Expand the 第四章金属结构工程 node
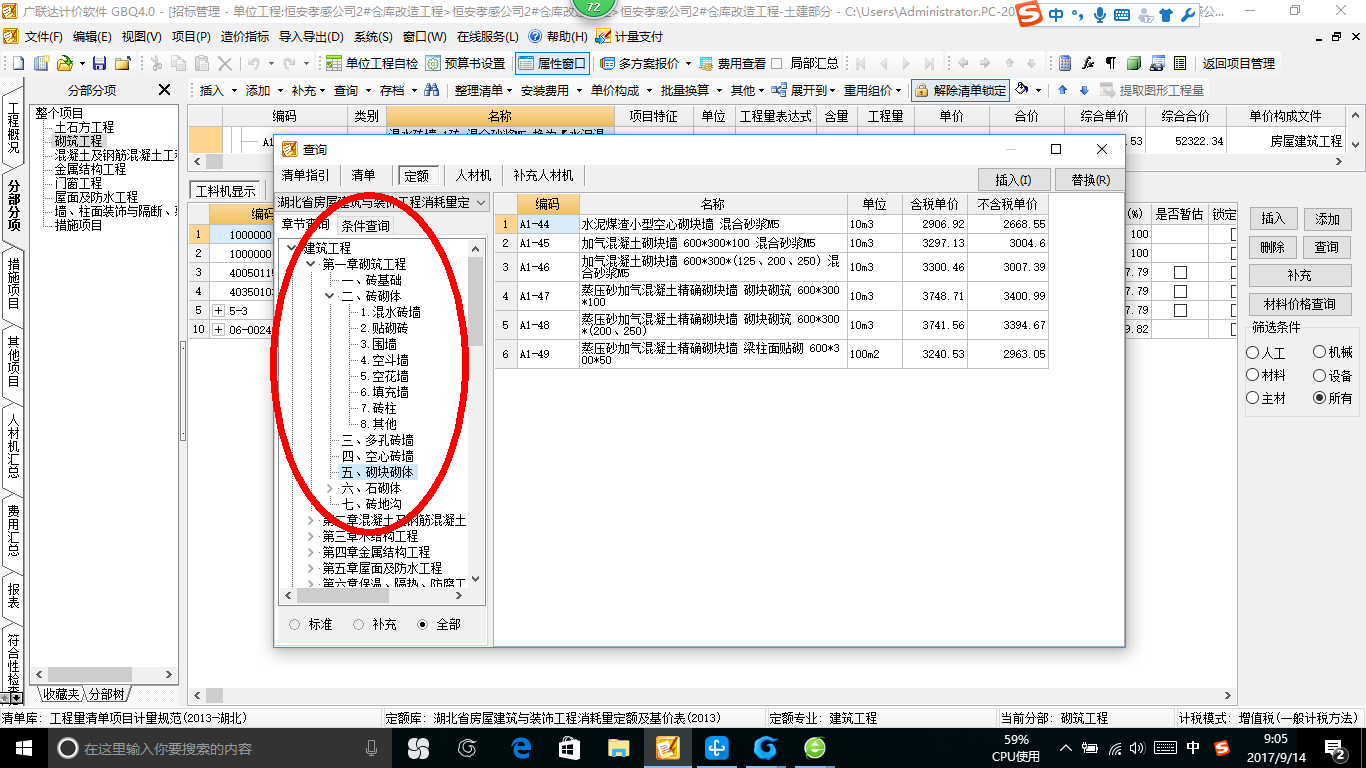This screenshot has height=768, width=1366. [x=310, y=552]
